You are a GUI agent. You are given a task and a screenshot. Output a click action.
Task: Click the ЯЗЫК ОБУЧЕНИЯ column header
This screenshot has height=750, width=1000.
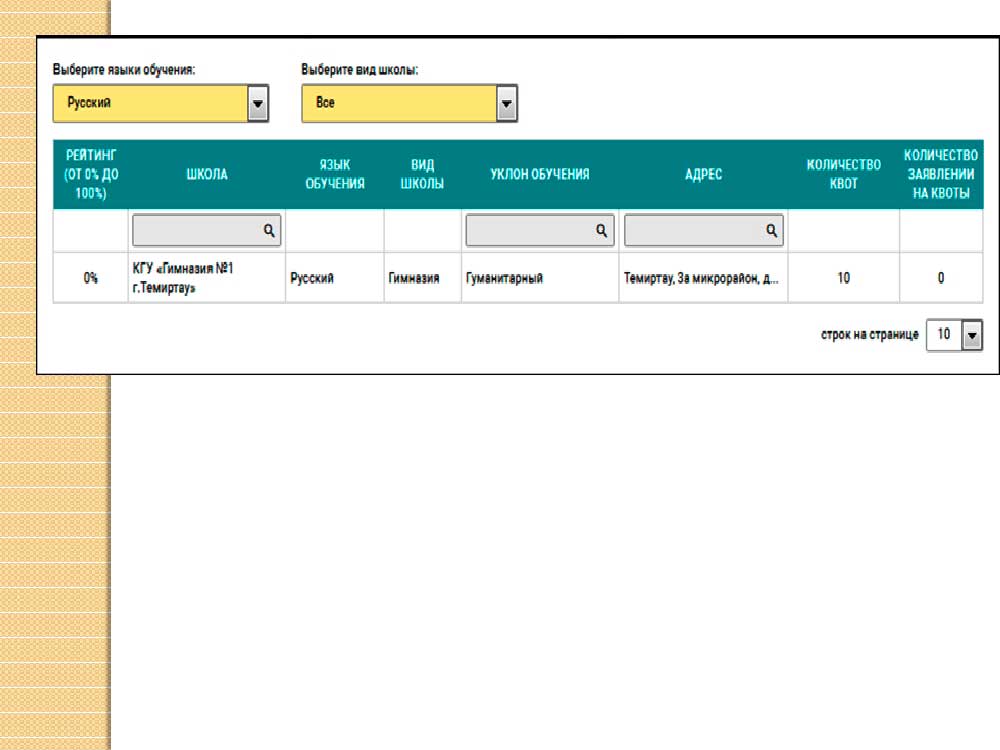[x=335, y=174]
